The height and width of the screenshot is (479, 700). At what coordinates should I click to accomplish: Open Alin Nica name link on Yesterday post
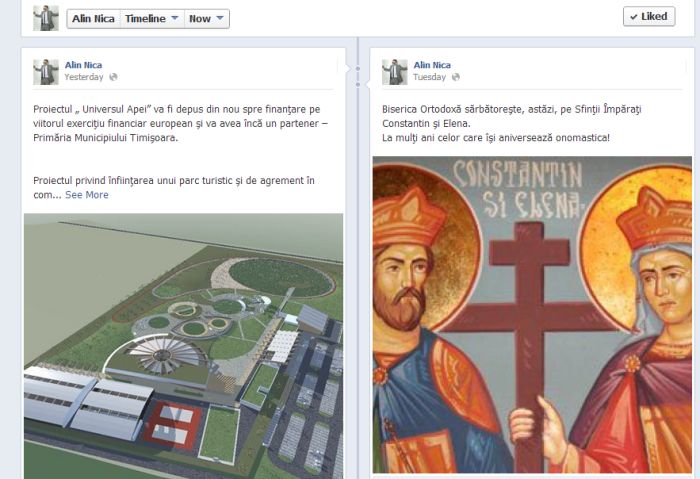click(x=83, y=65)
